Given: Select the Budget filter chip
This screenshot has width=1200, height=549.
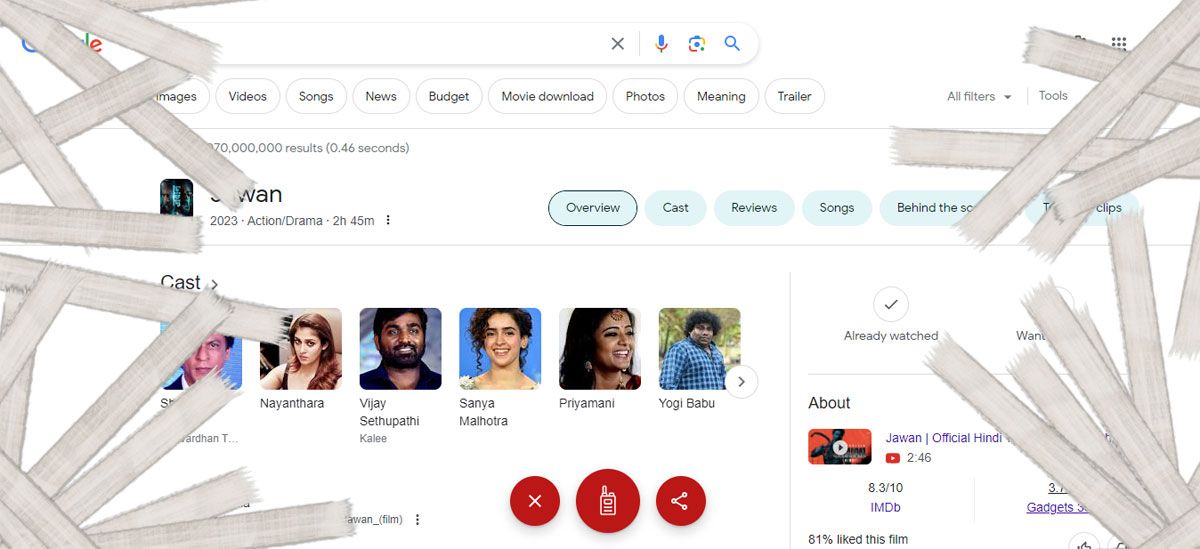Looking at the screenshot, I should [x=449, y=96].
